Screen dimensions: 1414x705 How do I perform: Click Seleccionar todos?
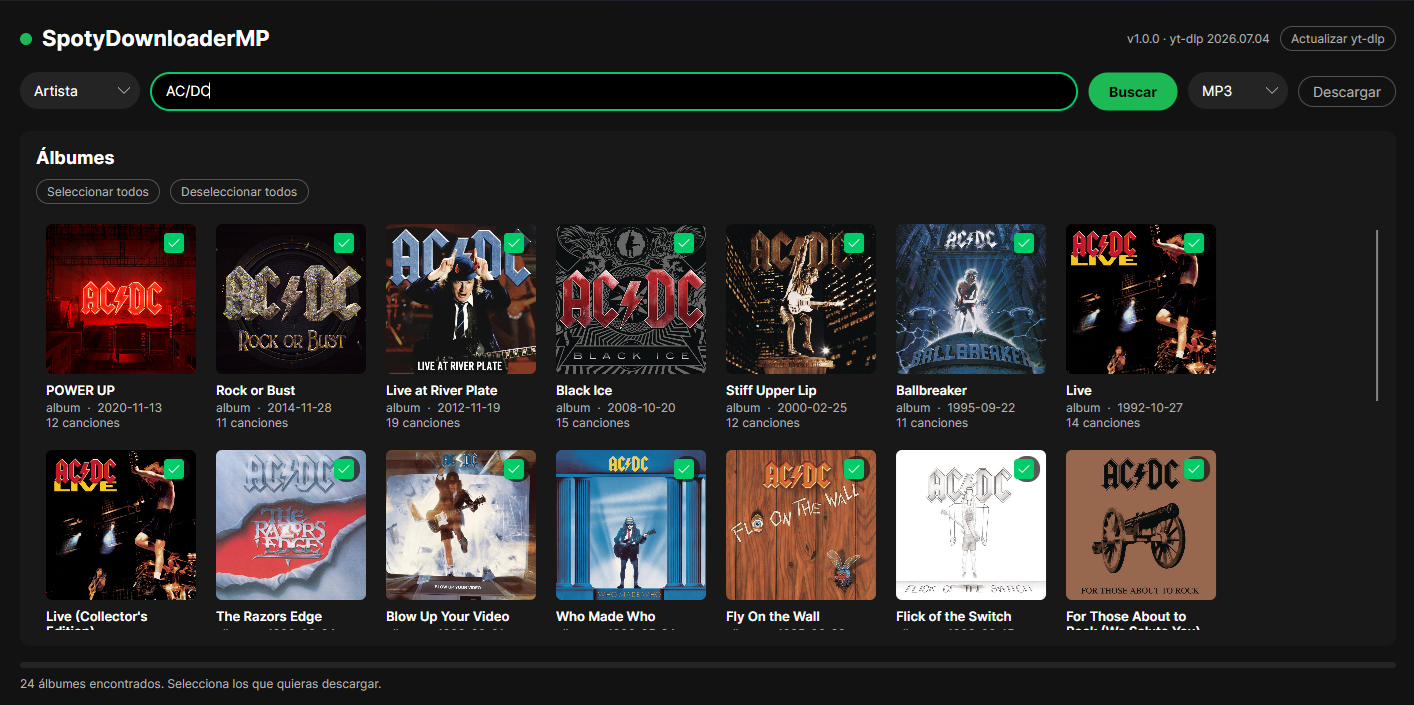98,191
